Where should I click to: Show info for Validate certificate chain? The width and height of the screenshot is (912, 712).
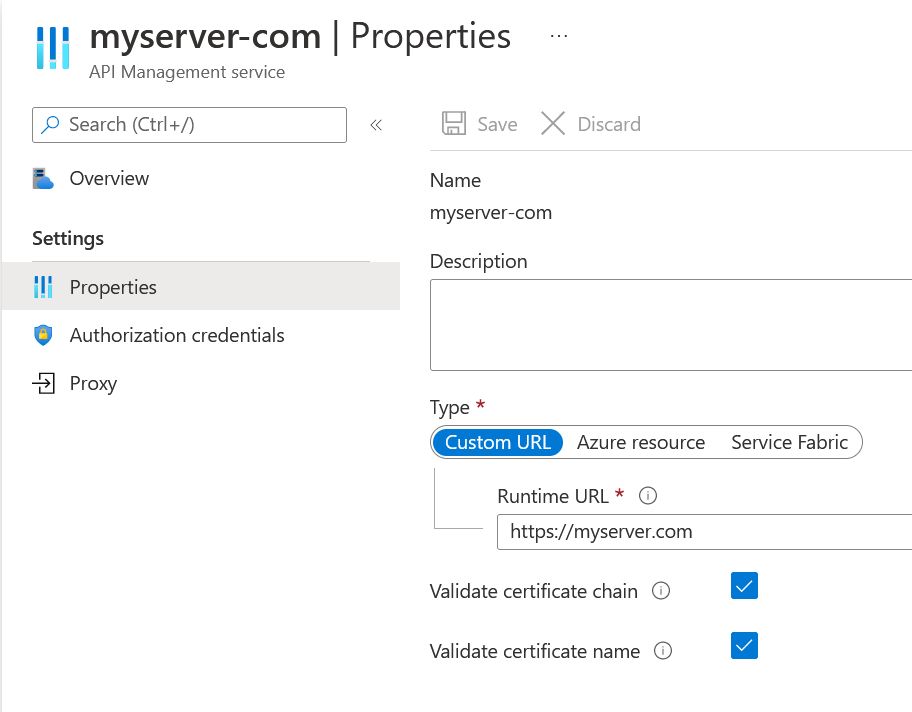pos(661,590)
